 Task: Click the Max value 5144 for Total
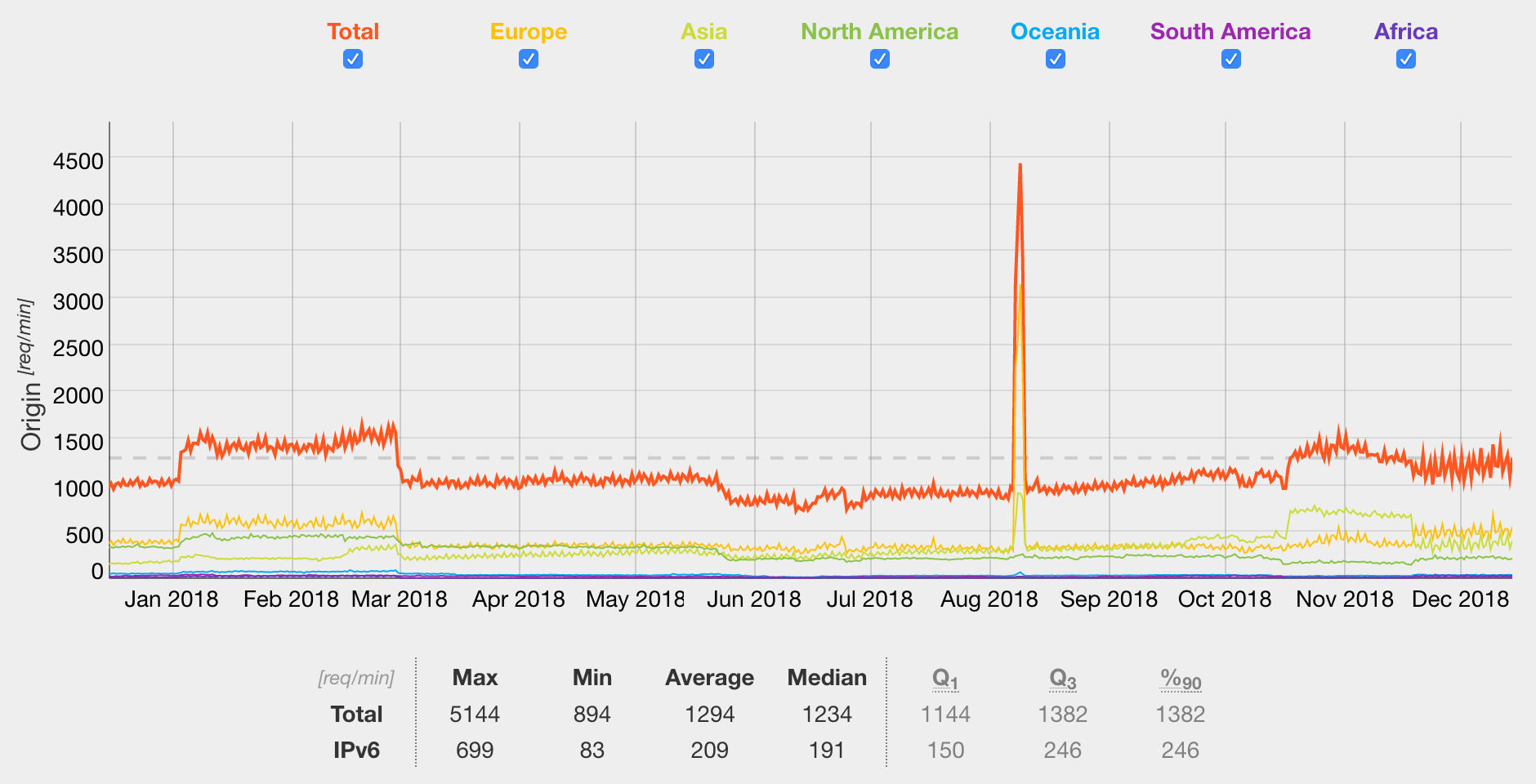click(475, 715)
